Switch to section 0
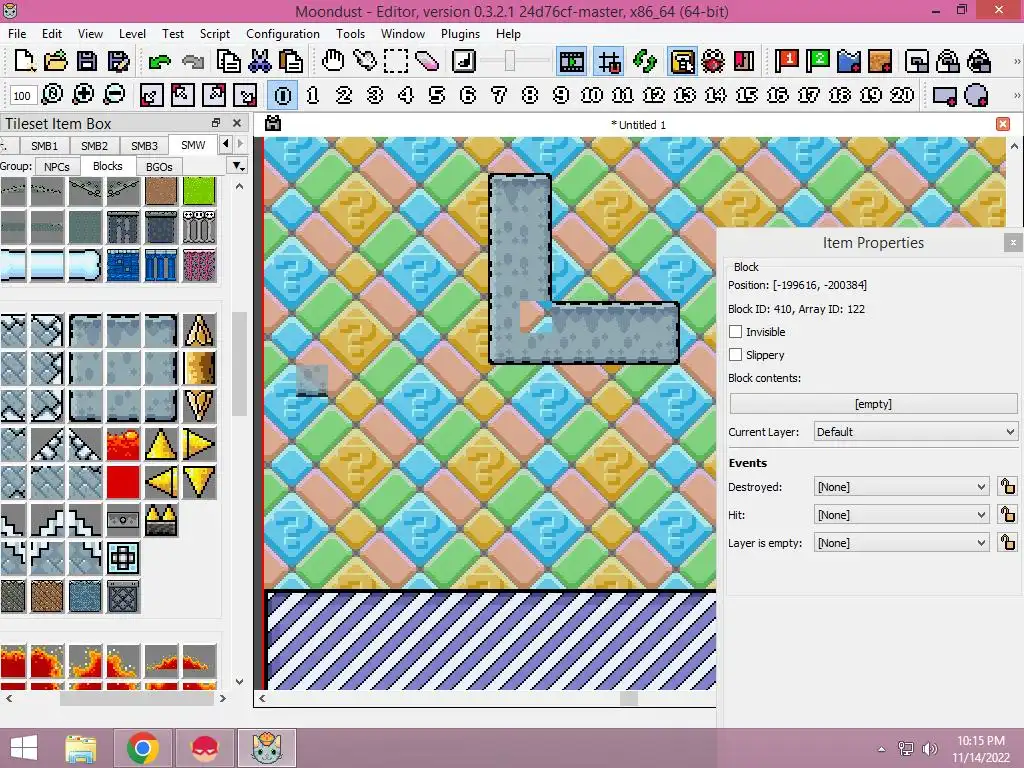1024x768 pixels. coord(283,95)
